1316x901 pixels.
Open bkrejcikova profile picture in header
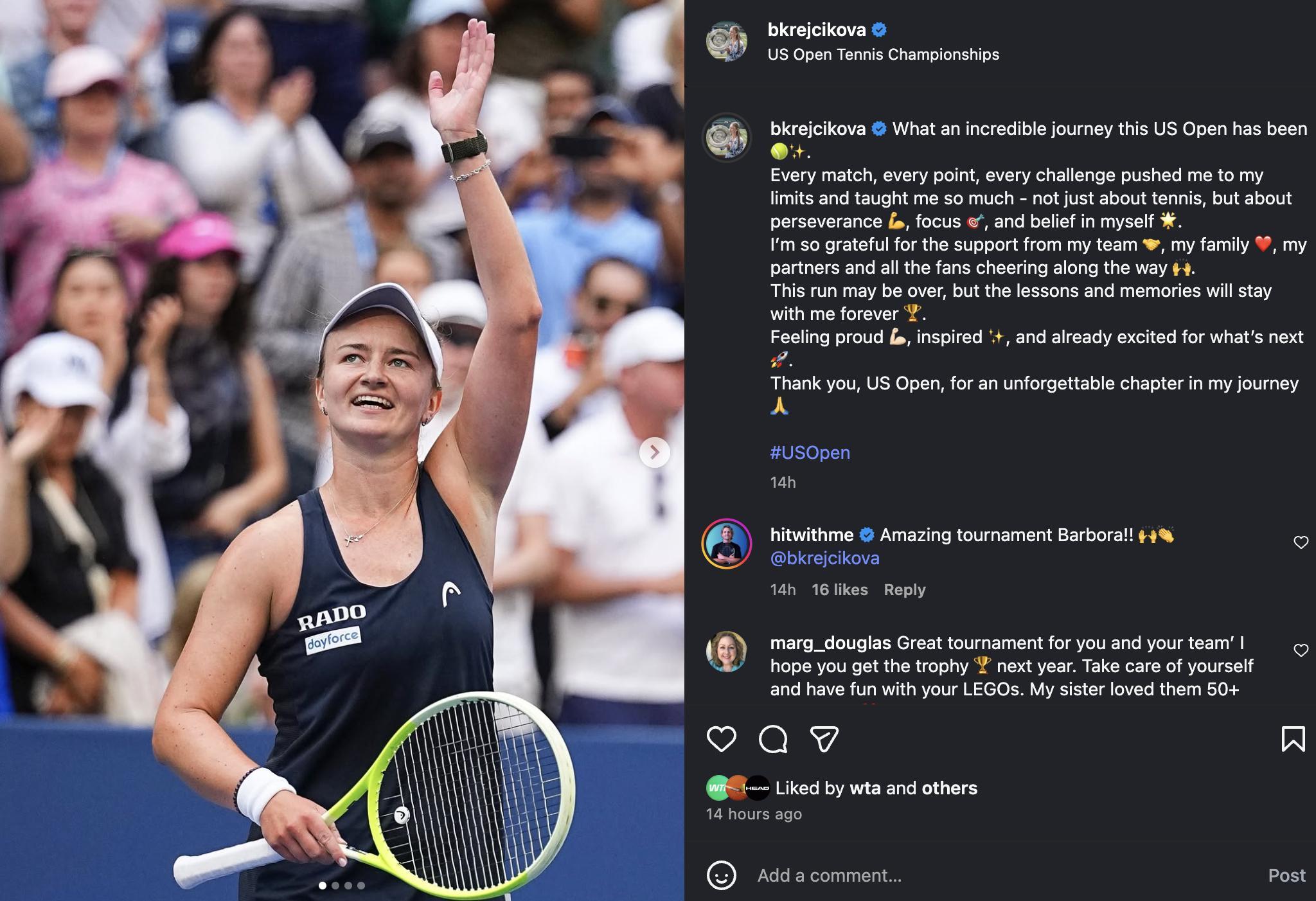727,41
